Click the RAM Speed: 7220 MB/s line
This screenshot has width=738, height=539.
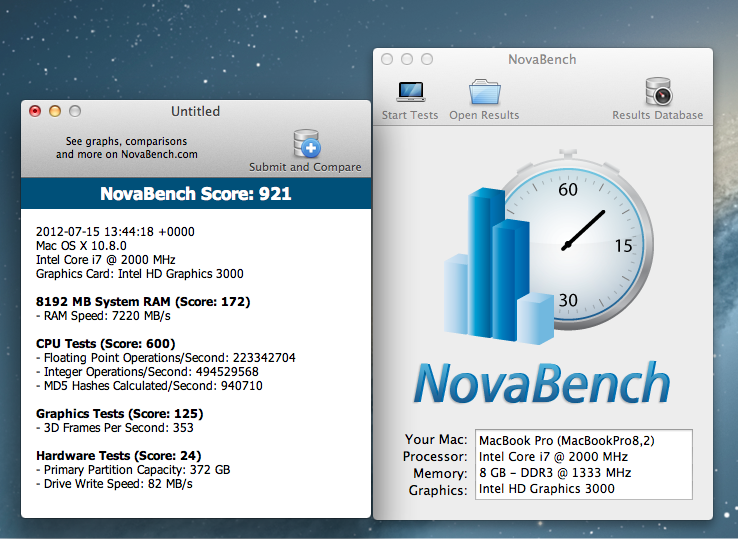point(103,316)
